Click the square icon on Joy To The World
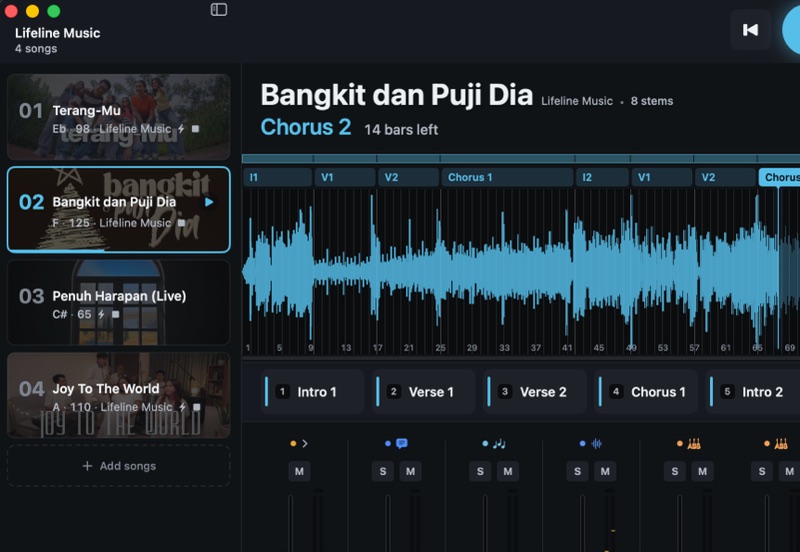800x552 pixels. click(x=196, y=407)
